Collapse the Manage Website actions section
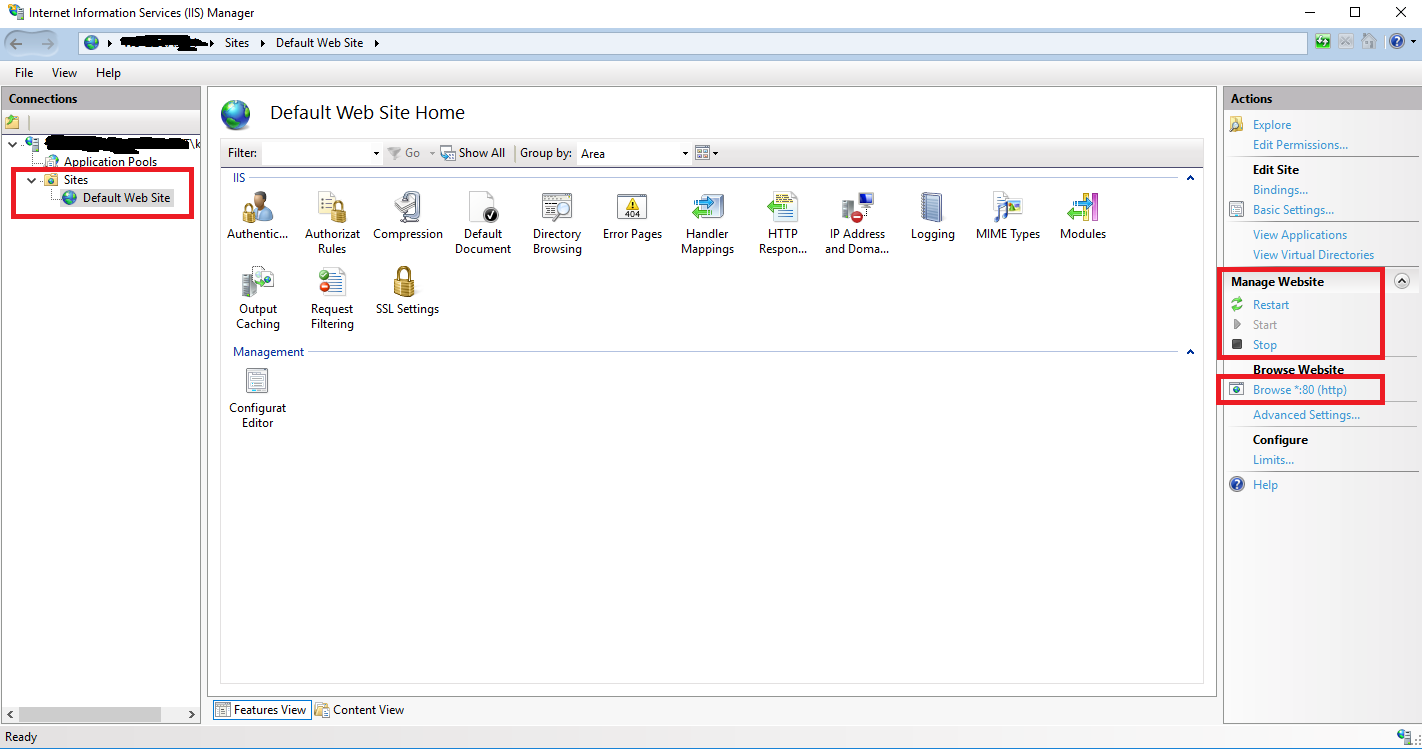This screenshot has height=749, width=1422. click(1402, 282)
